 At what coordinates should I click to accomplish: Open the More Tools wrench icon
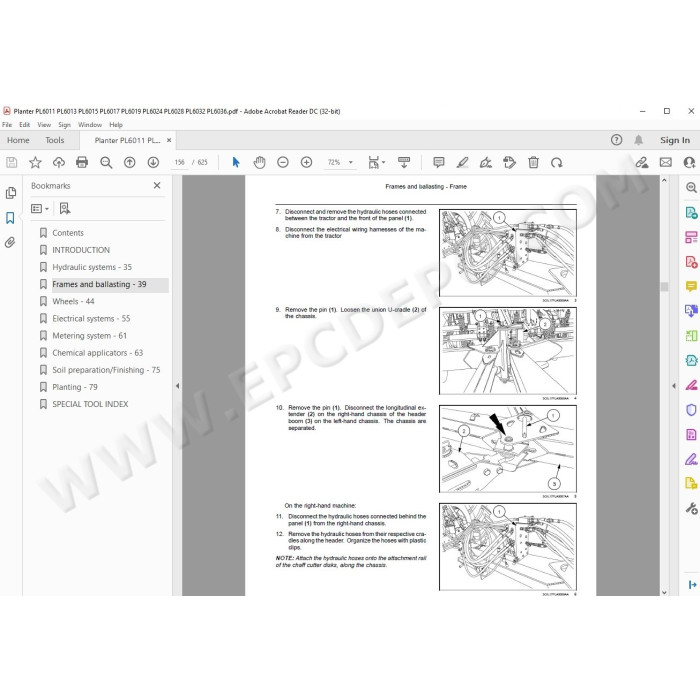point(691,508)
